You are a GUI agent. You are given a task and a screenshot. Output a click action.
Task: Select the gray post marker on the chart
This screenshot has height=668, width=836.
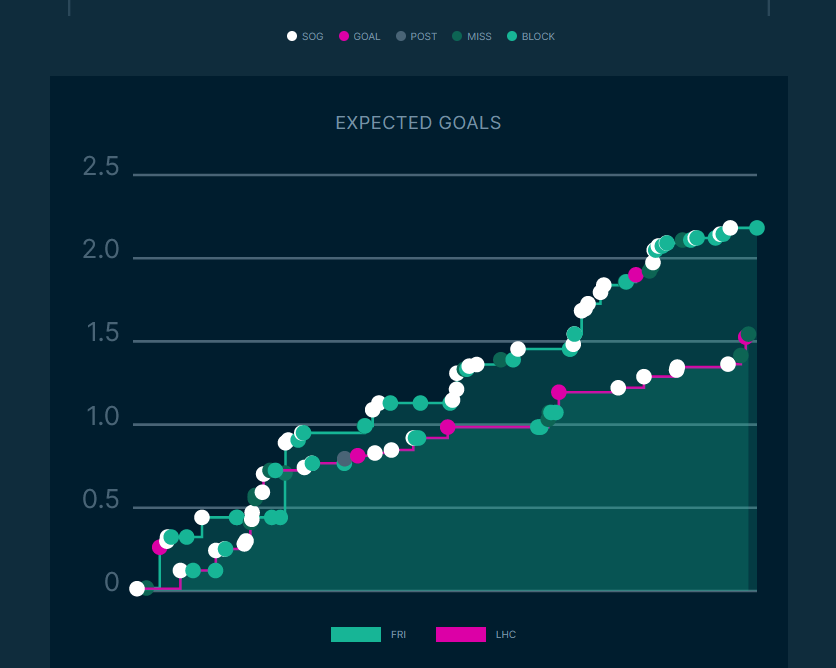coord(345,458)
